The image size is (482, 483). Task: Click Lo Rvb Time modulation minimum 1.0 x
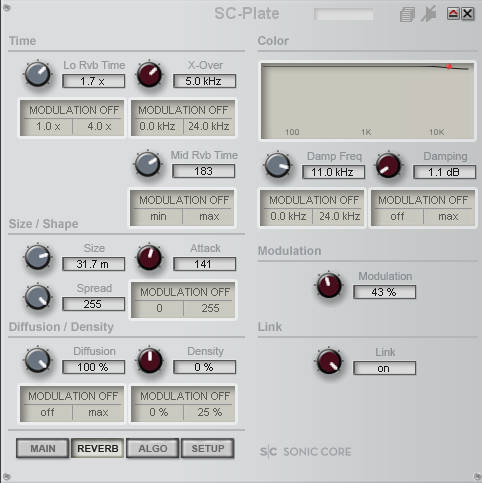tap(48, 126)
